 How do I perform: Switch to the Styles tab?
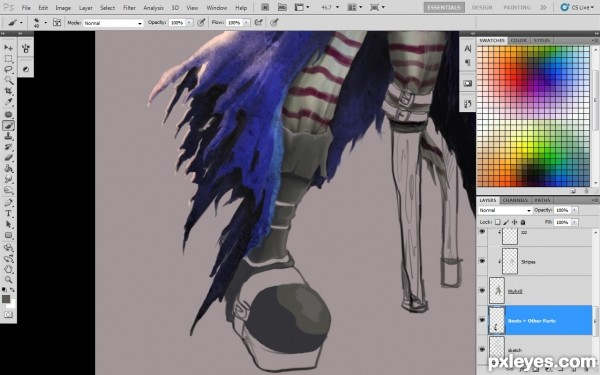(541, 40)
